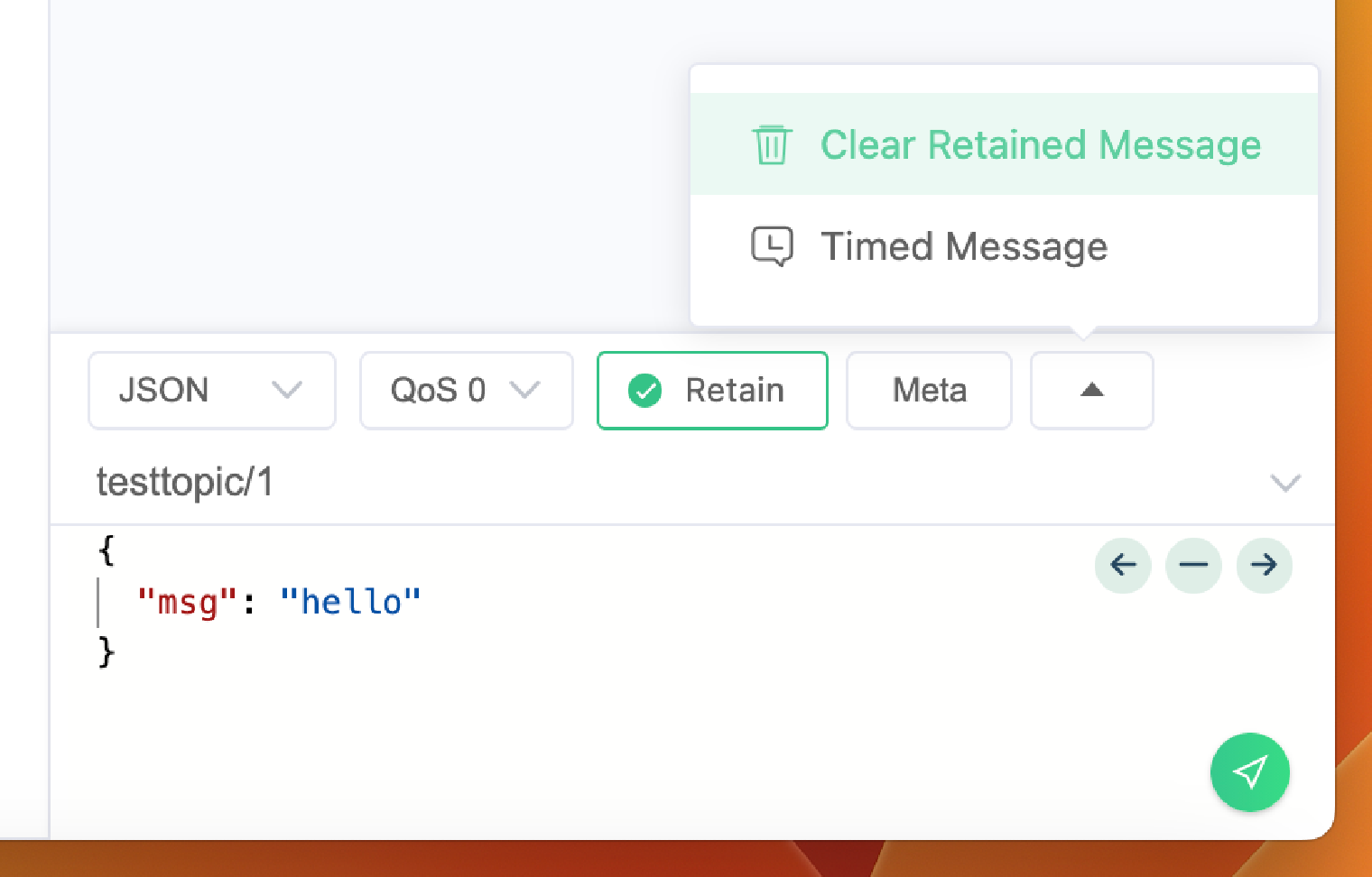Open the JSON payload format dropdown

(212, 390)
